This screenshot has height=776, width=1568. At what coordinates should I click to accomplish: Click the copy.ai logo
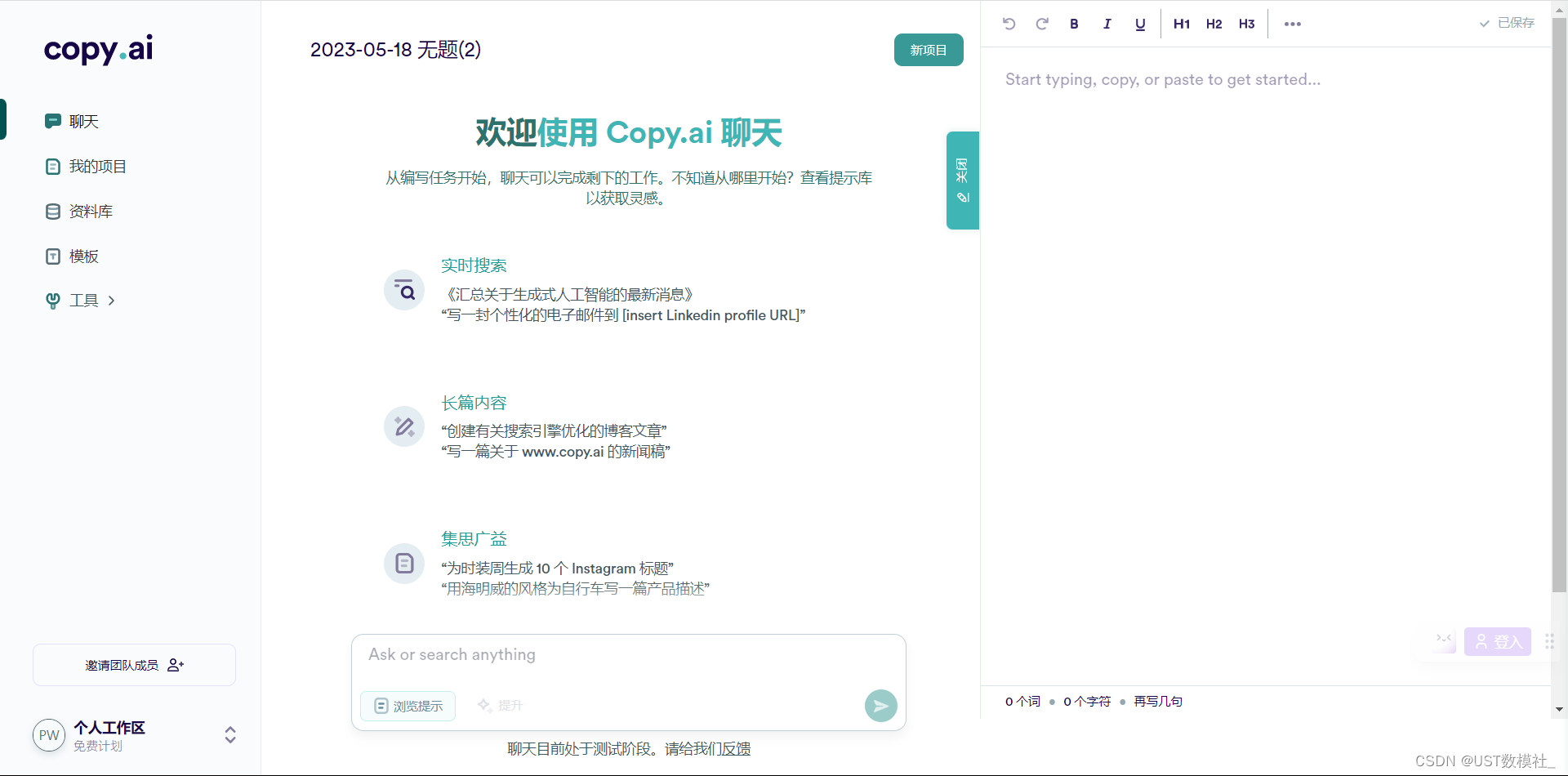(98, 49)
